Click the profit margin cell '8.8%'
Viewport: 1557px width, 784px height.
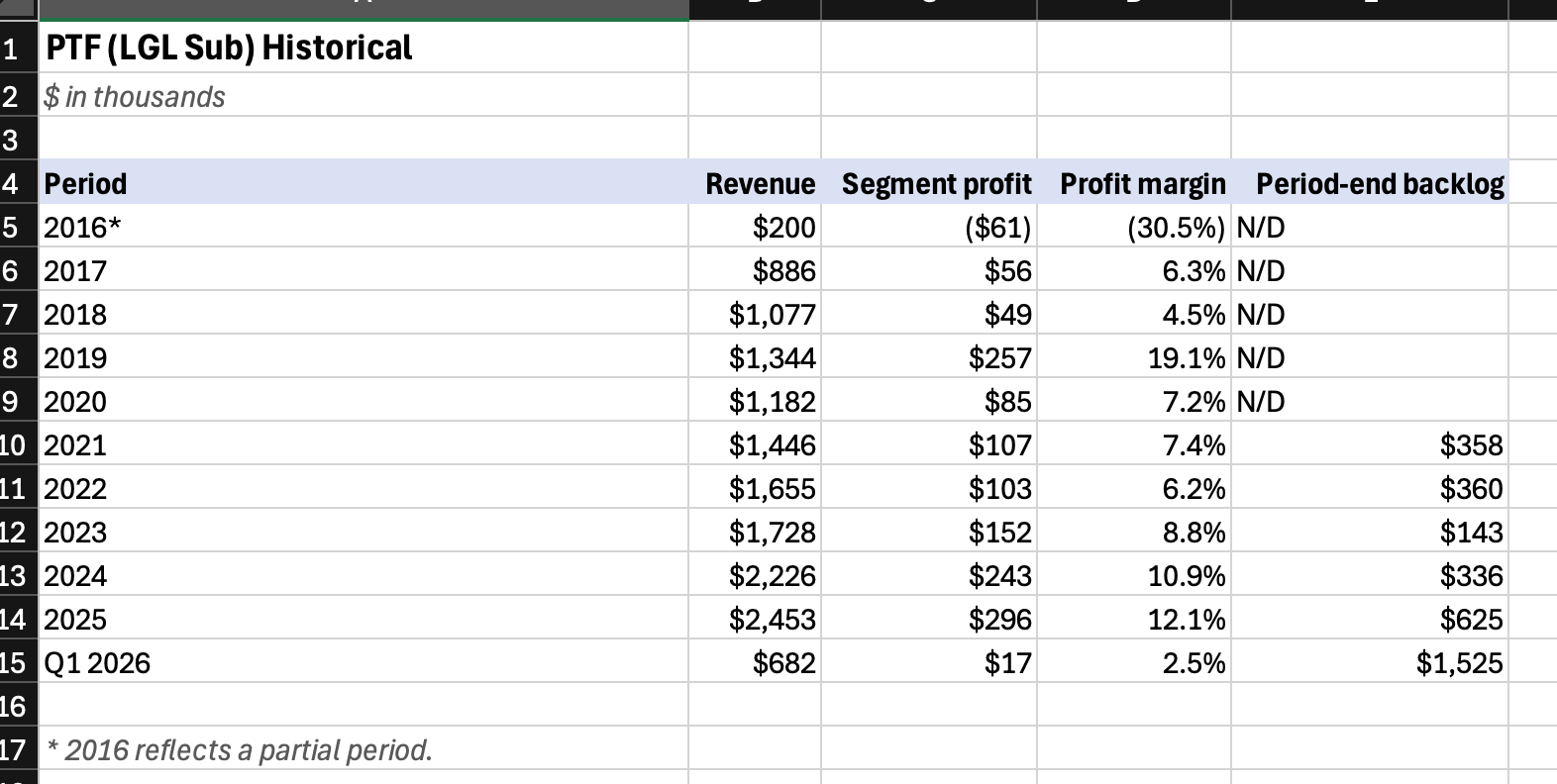[1134, 532]
